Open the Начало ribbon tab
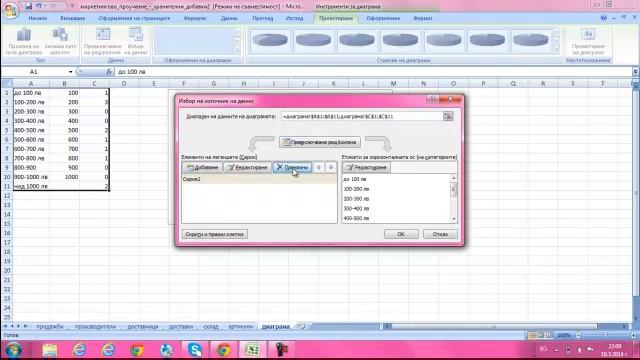 click(38, 18)
